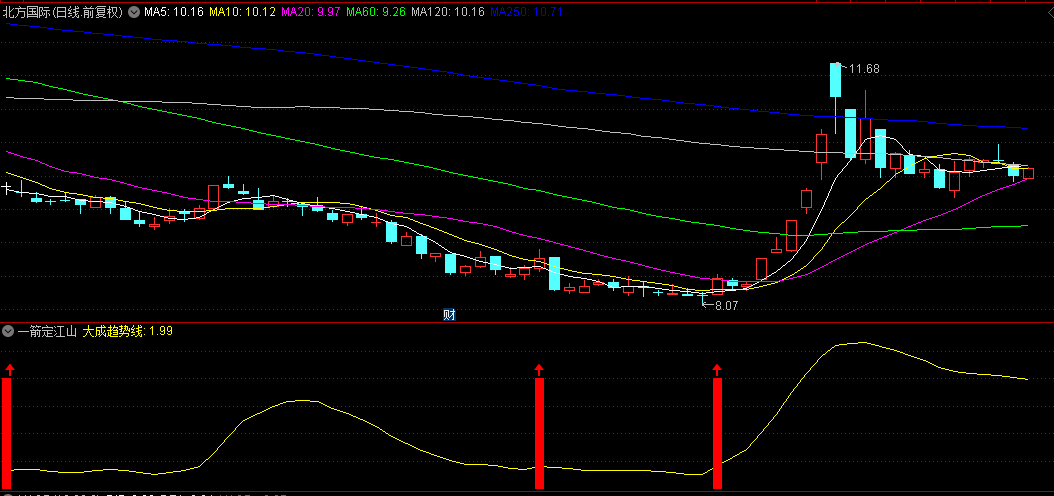Viewport: 1054px width, 496px height.
Task: Open the dropdown beside 北方国际 chart title
Action: [133, 12]
